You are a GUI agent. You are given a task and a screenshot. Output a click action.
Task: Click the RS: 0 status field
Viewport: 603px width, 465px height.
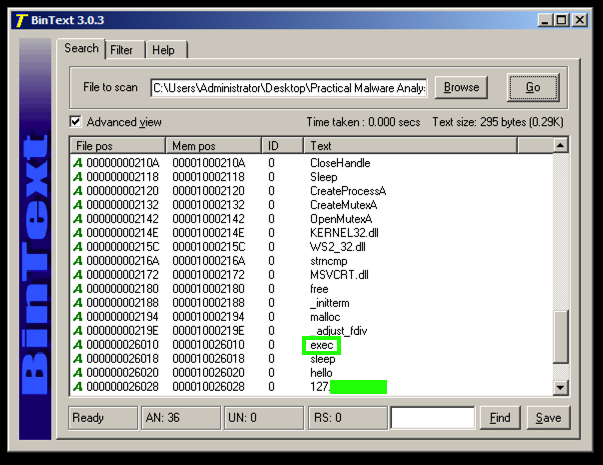pos(348,418)
